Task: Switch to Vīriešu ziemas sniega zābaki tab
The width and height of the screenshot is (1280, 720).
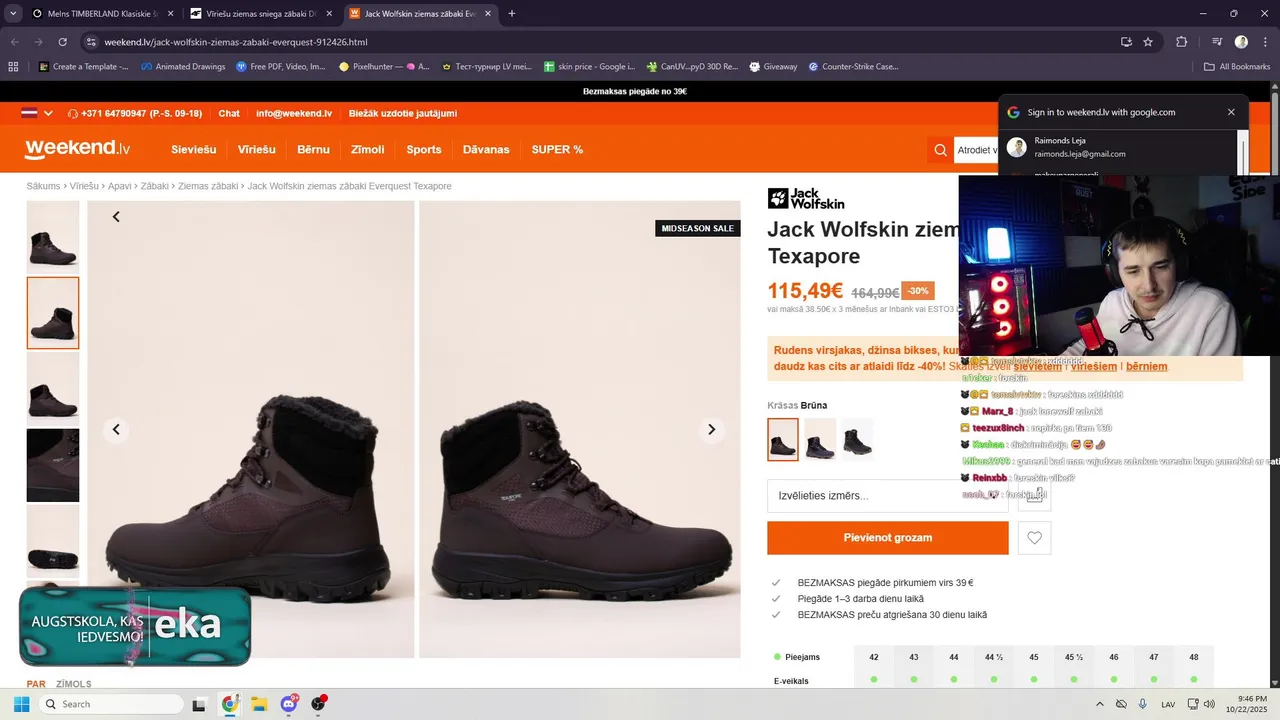Action: (x=261, y=14)
